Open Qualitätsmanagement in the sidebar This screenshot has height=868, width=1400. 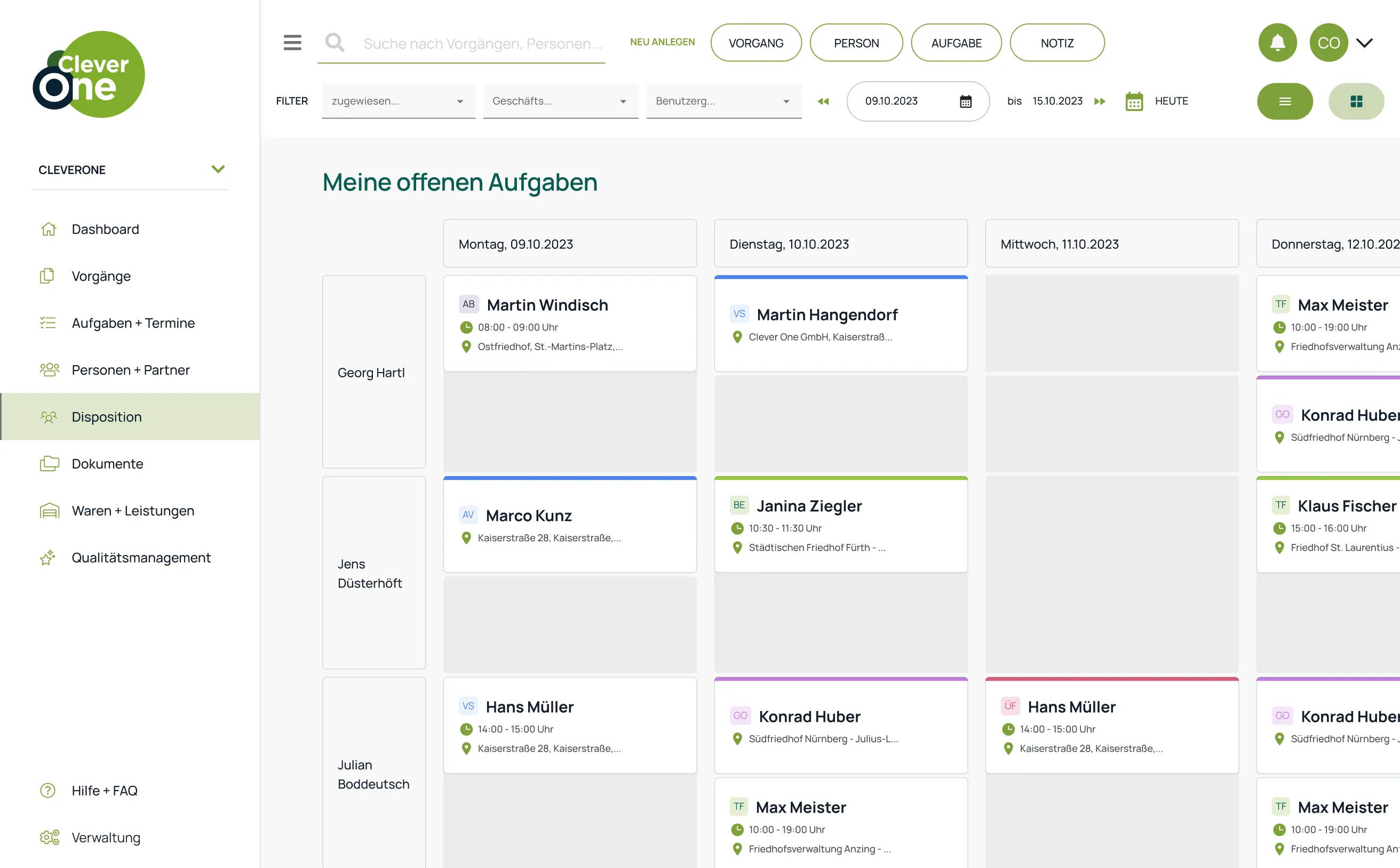(x=141, y=557)
